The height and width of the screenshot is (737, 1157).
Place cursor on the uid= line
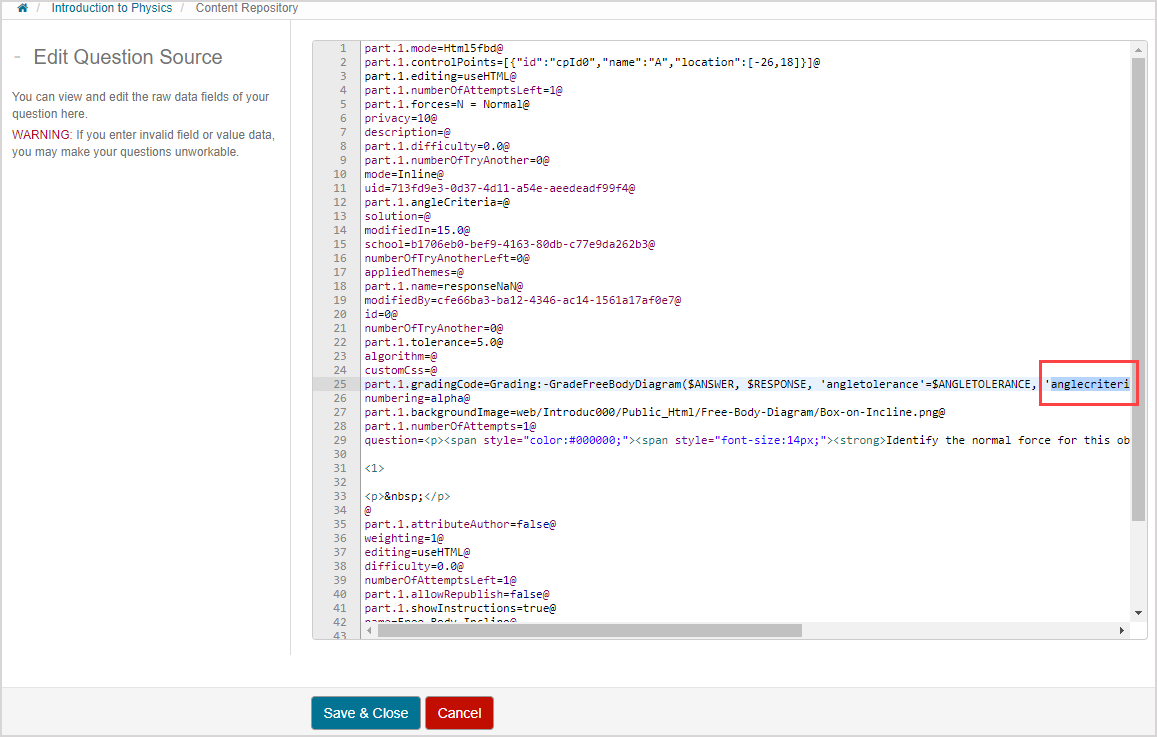click(499, 188)
